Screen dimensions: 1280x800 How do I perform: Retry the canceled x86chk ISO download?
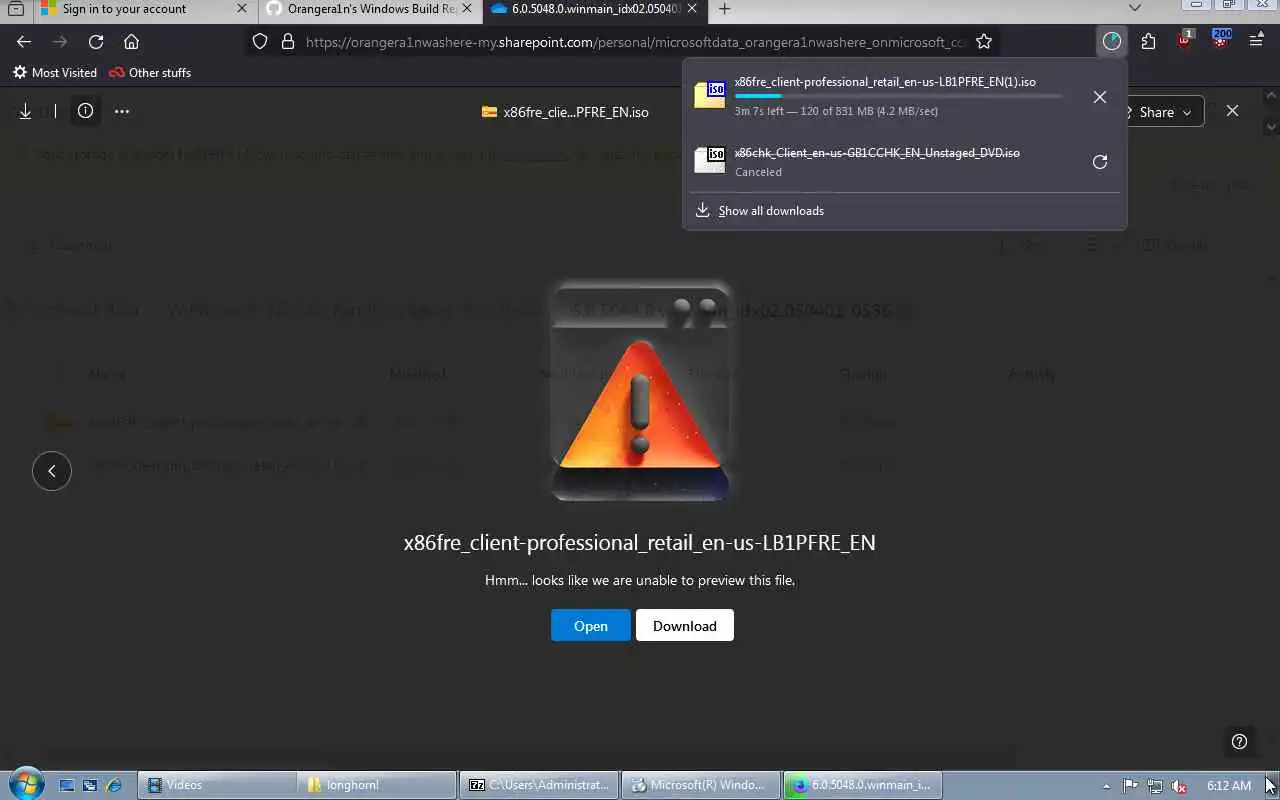(1100, 162)
